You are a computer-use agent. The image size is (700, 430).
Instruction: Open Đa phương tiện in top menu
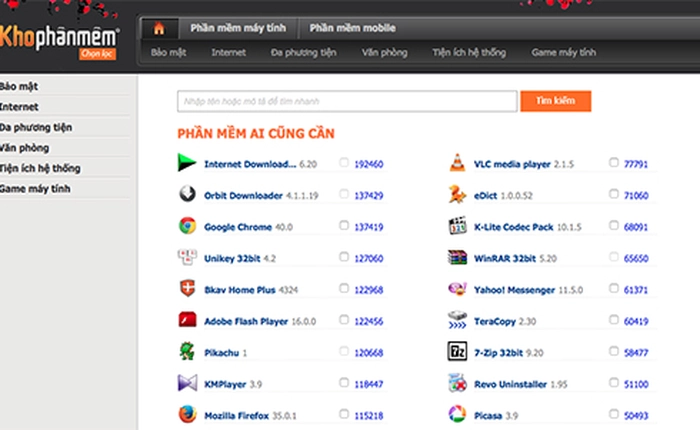pyautogui.click(x=303, y=51)
